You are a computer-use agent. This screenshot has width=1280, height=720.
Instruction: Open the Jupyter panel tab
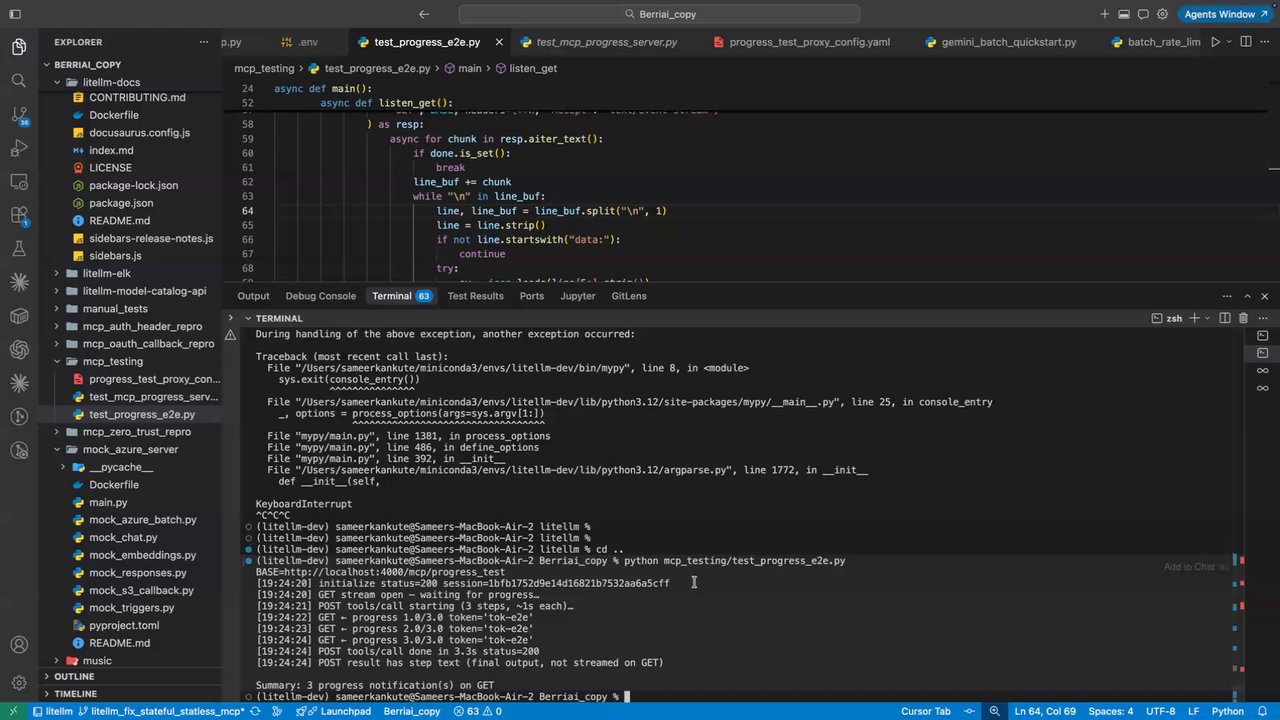[x=578, y=296]
